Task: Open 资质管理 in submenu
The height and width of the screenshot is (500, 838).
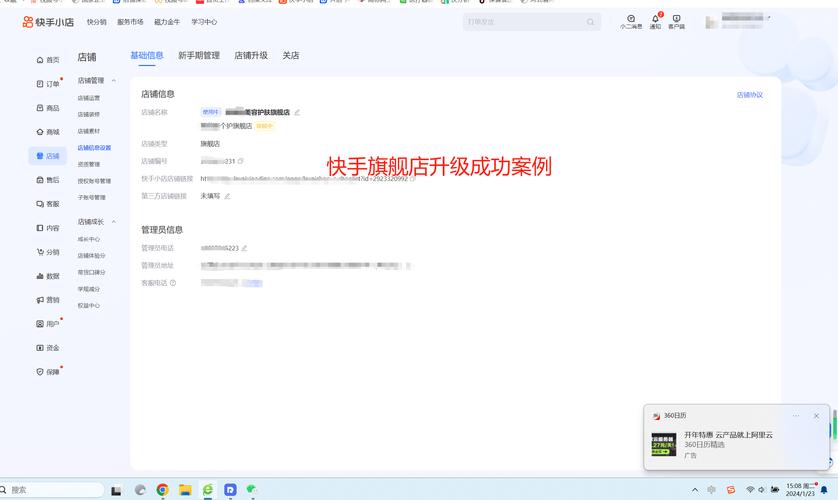Action: pyautogui.click(x=89, y=164)
